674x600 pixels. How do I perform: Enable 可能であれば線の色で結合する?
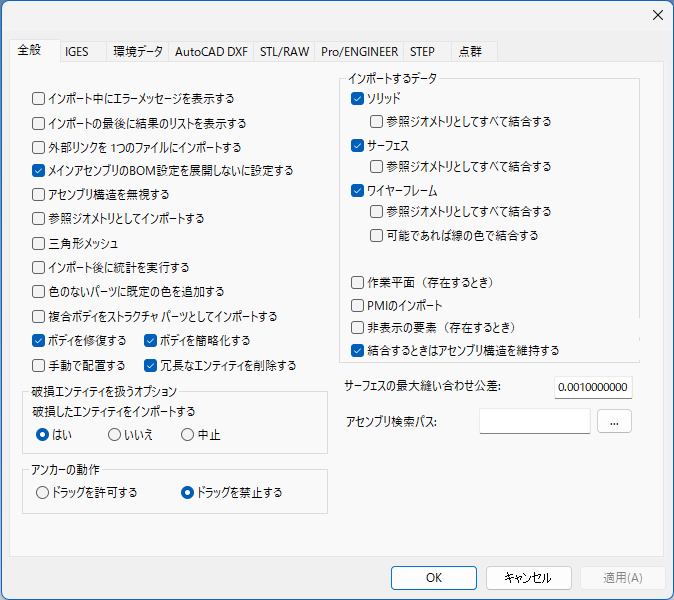click(x=376, y=235)
